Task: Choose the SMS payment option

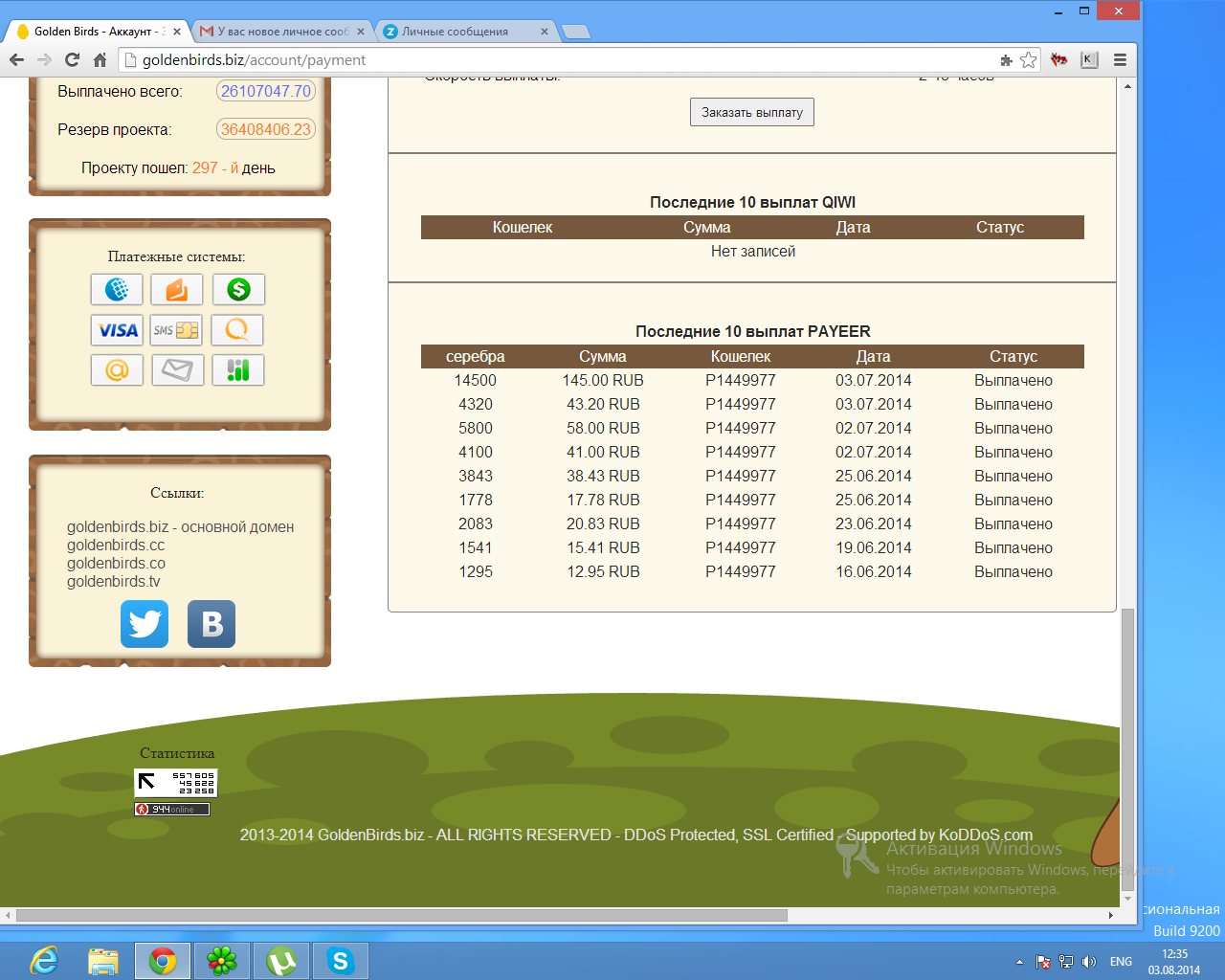Action: pos(177,330)
